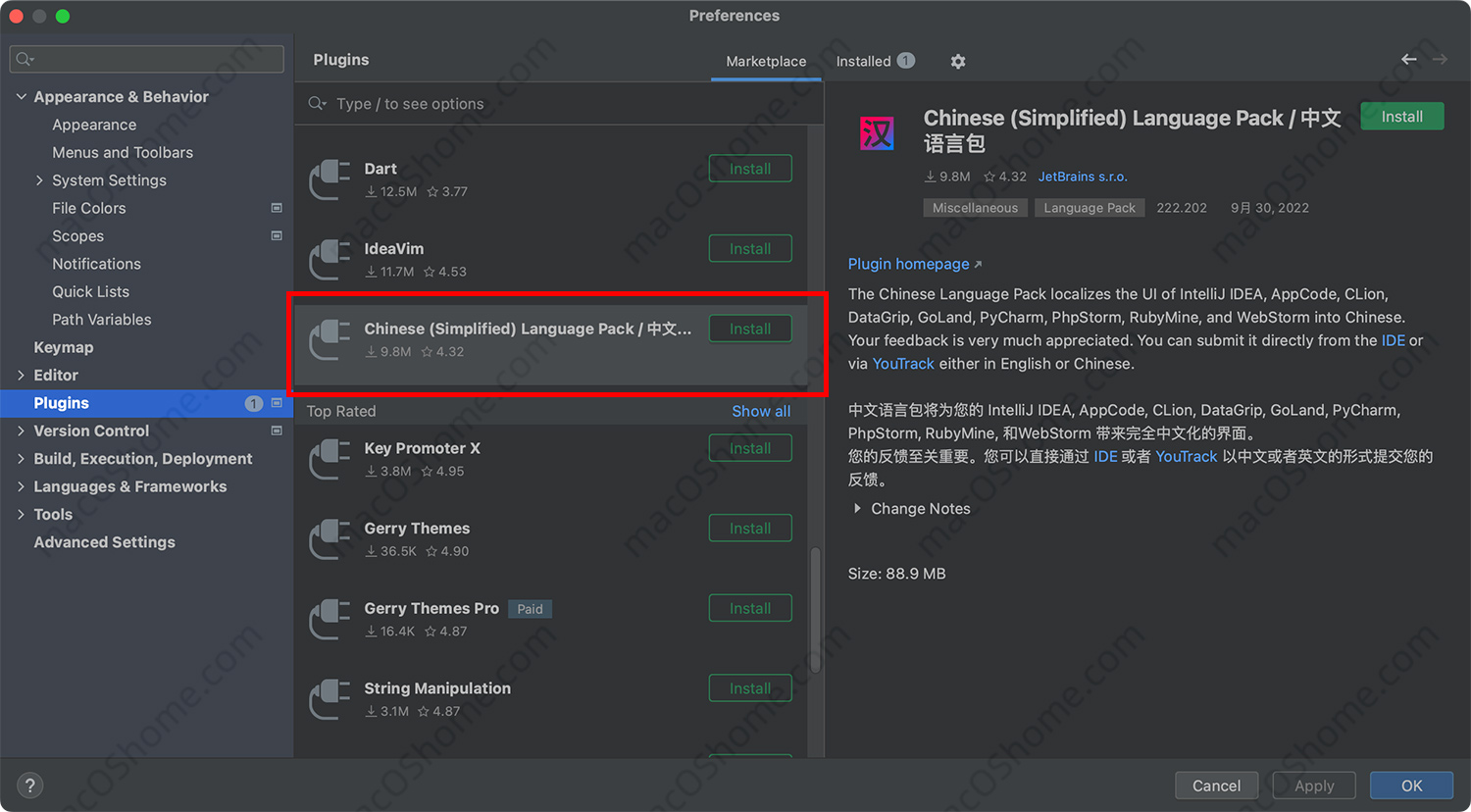Open Advanced Settings page

(x=105, y=542)
